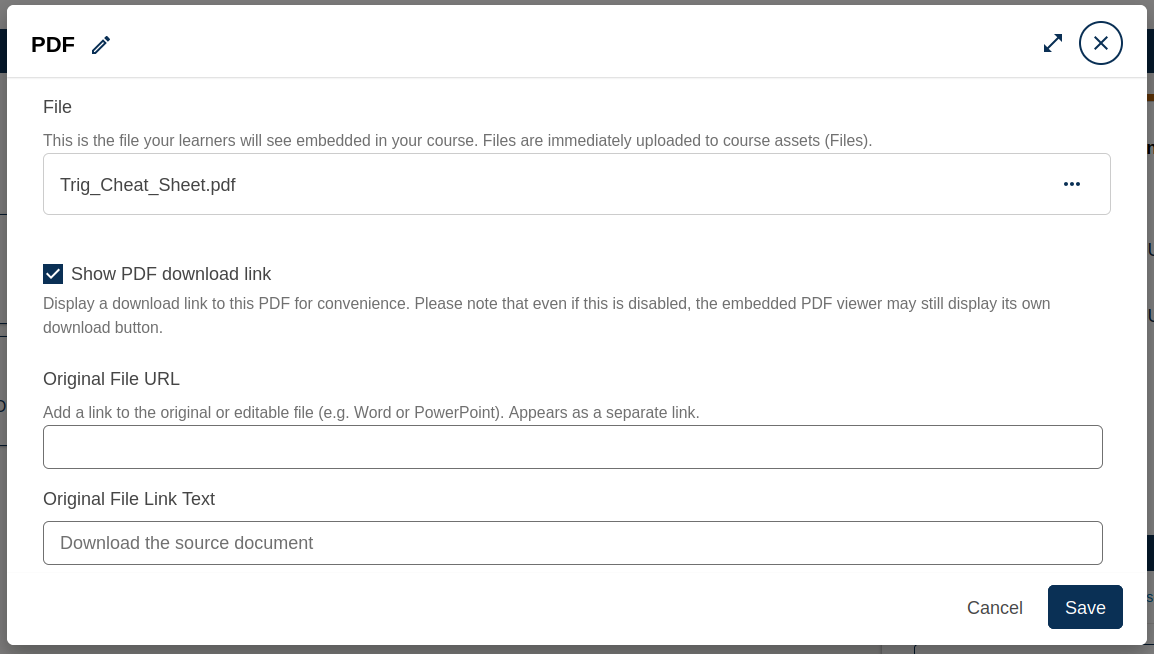Screen dimensions: 1154x654
Task: Click the Show PDF download link label
Action: (171, 274)
